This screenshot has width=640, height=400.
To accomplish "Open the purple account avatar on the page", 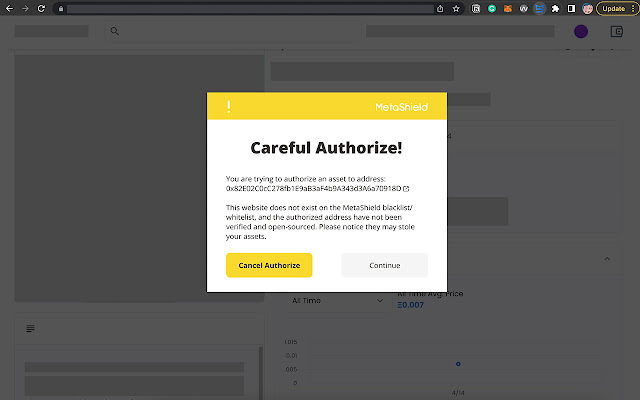I will (x=581, y=31).
